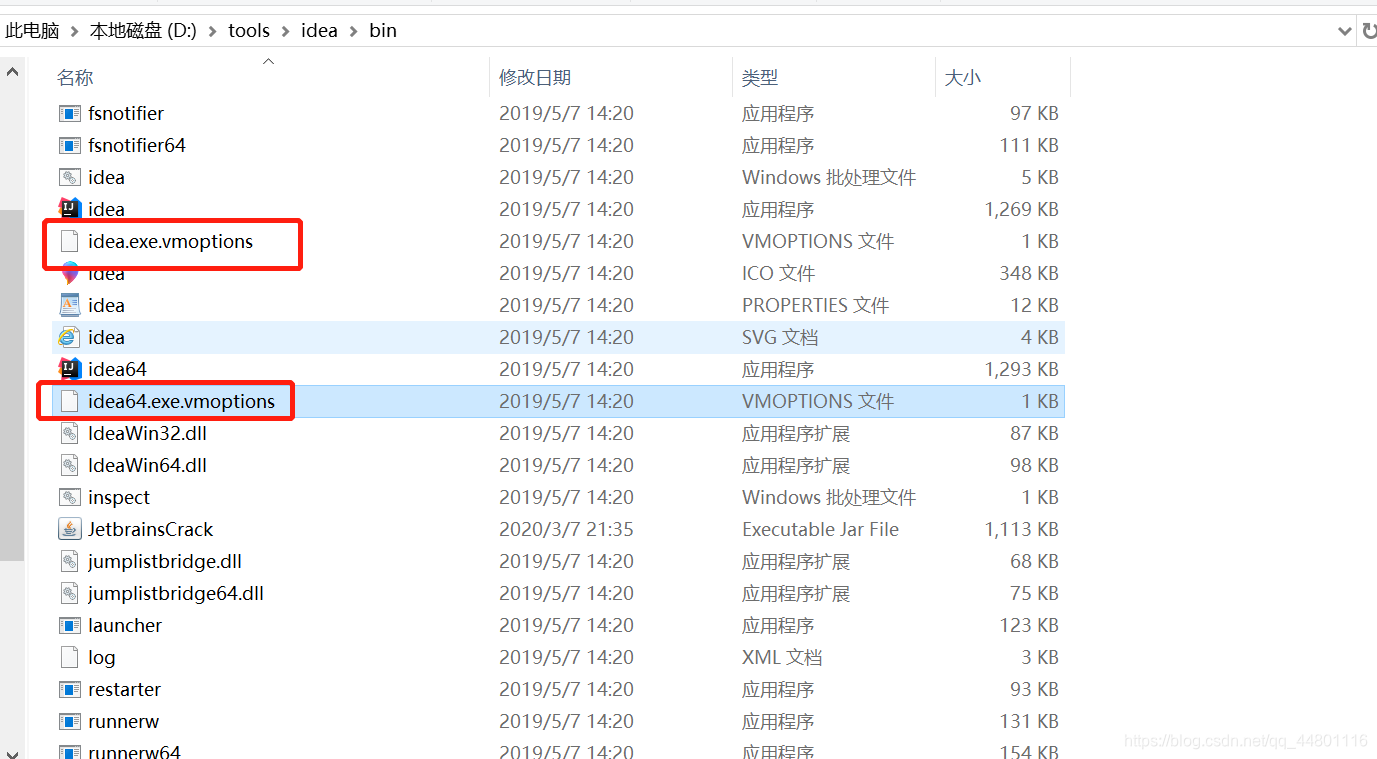Select the jumplistbridge64.dll icon
The width and height of the screenshot is (1377, 759).
pyautogui.click(x=69, y=593)
